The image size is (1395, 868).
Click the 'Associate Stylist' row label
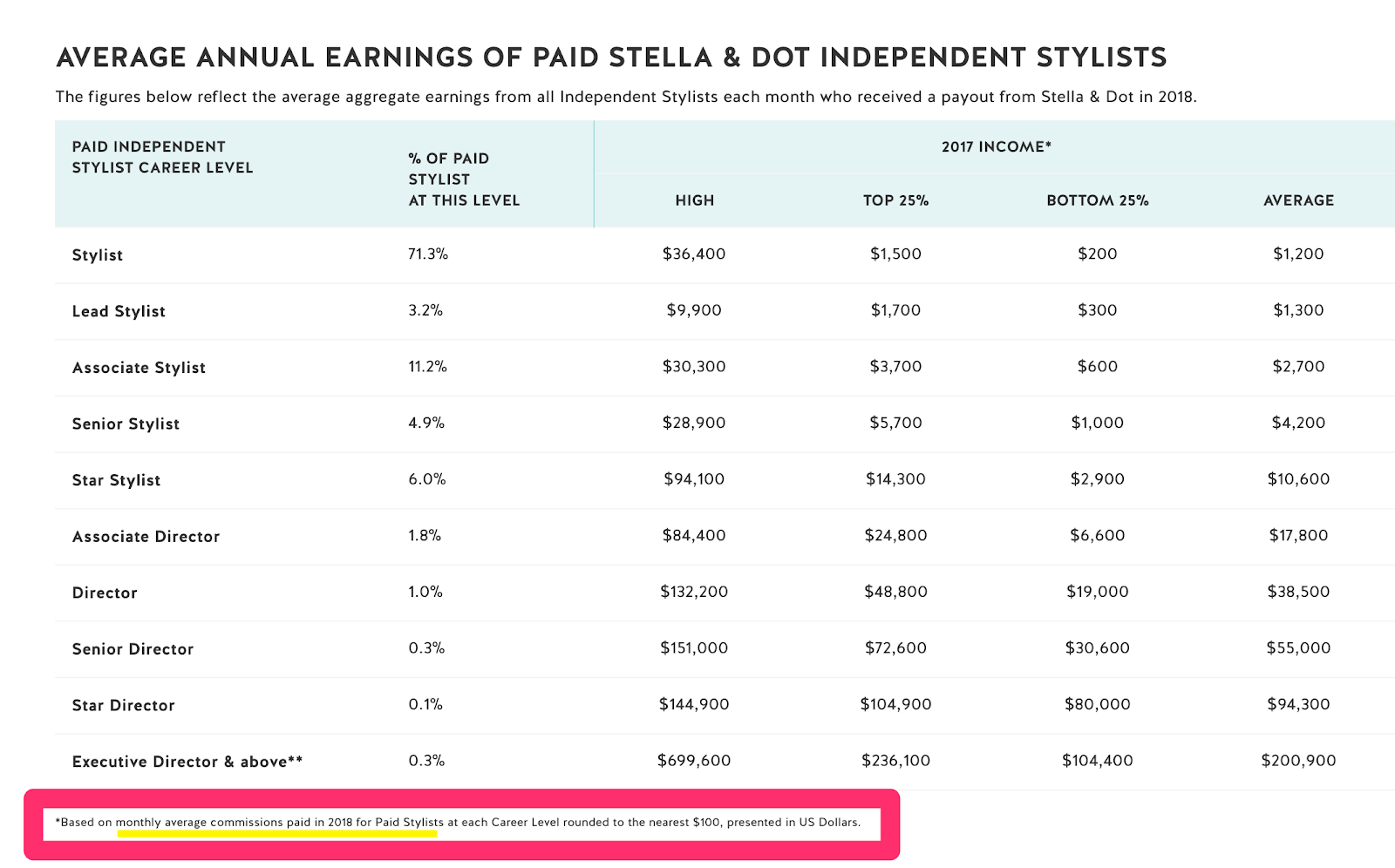[139, 368]
